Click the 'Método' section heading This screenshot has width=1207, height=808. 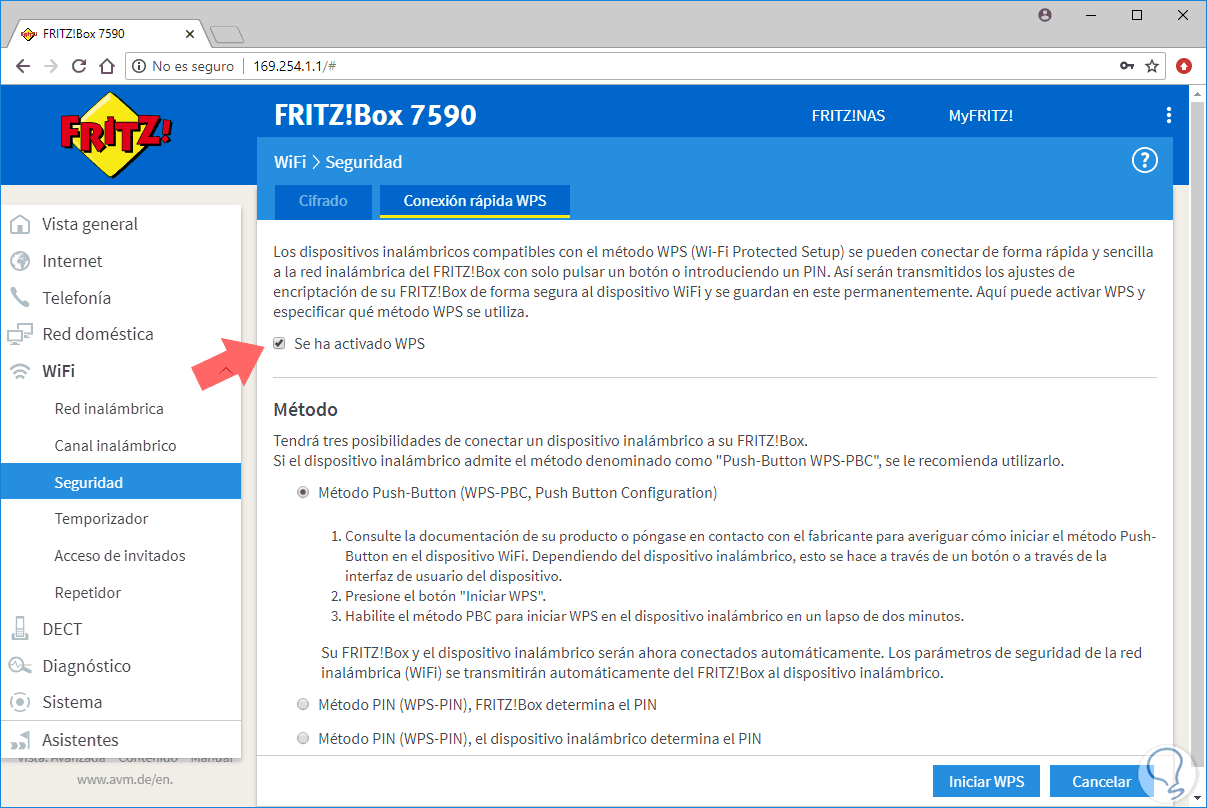[306, 410]
